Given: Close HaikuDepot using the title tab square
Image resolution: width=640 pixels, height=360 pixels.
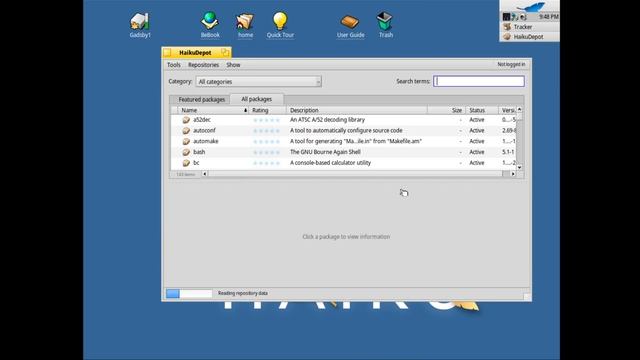Looking at the screenshot, I should click(167, 53).
